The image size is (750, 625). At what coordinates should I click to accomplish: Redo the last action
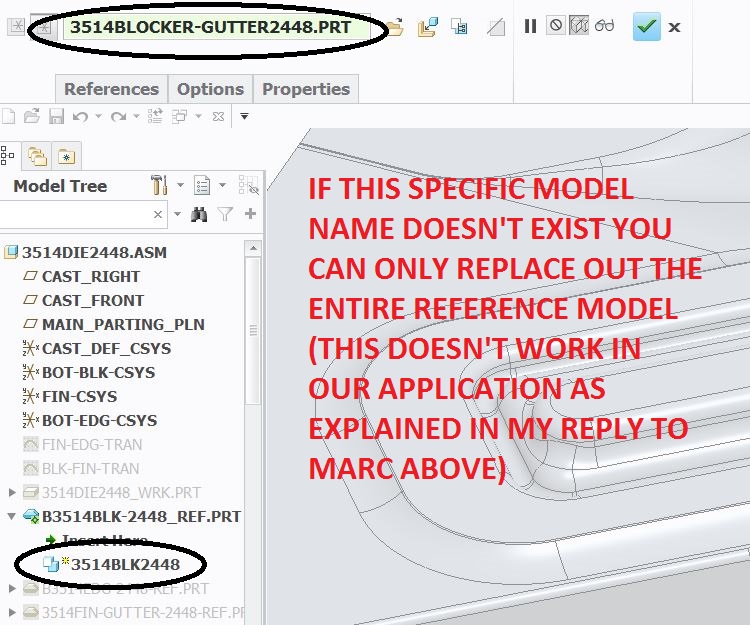118,117
